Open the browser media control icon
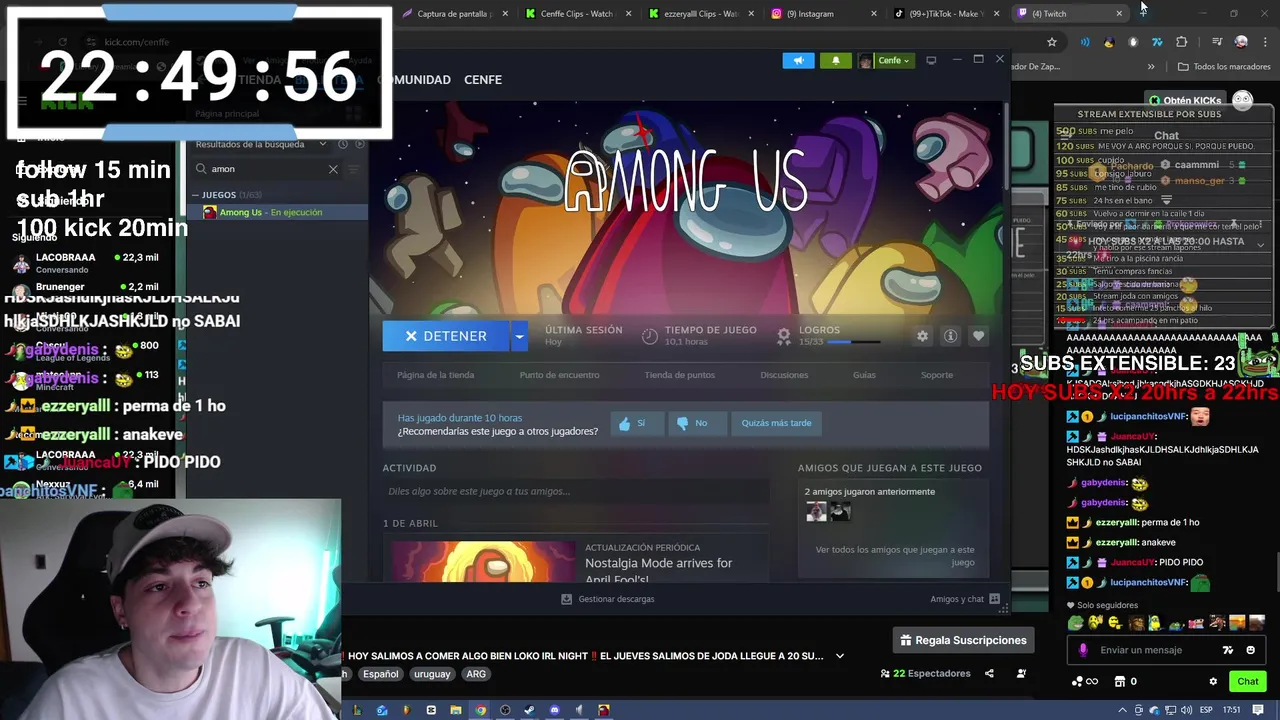 click(1217, 42)
